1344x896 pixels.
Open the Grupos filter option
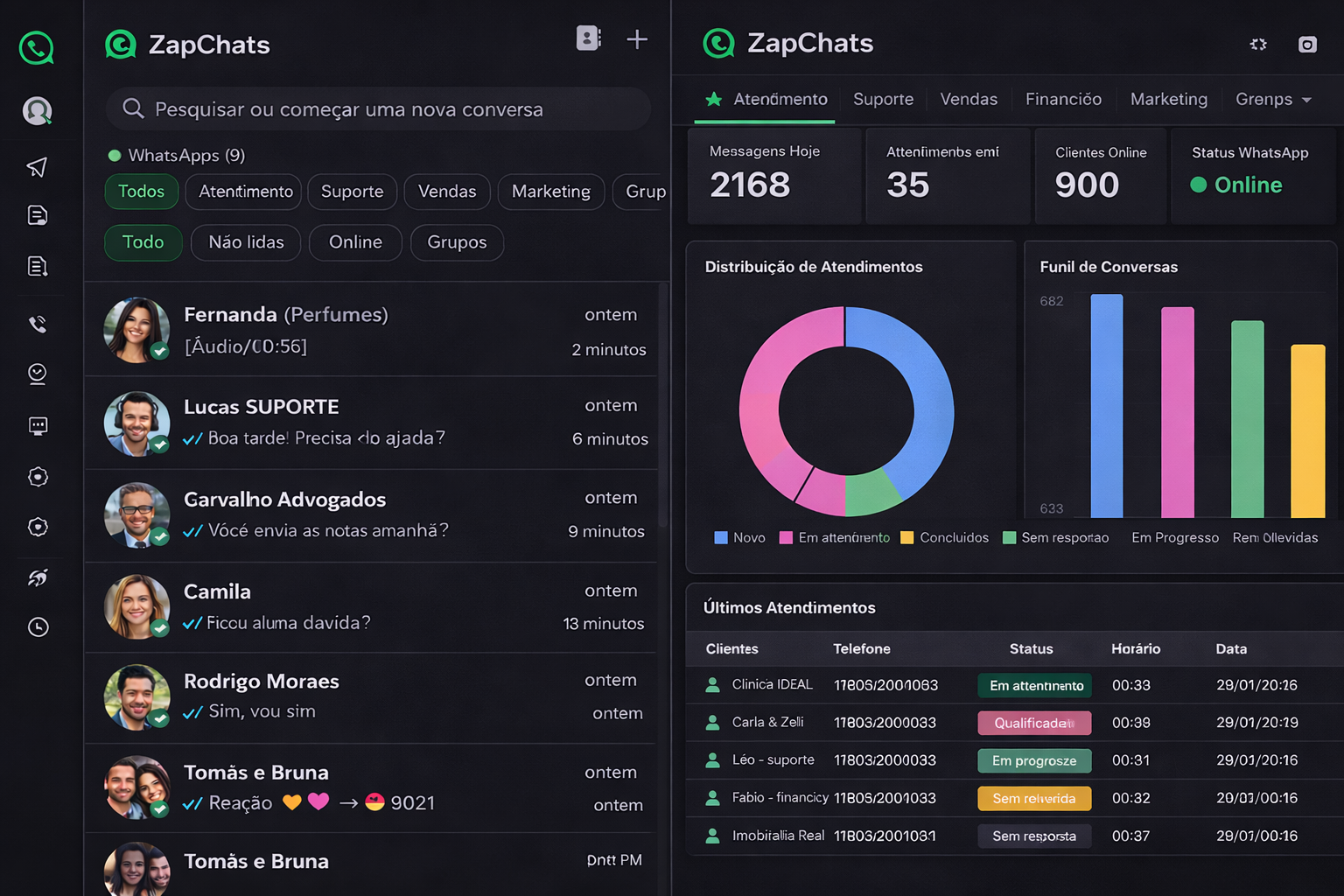[457, 242]
